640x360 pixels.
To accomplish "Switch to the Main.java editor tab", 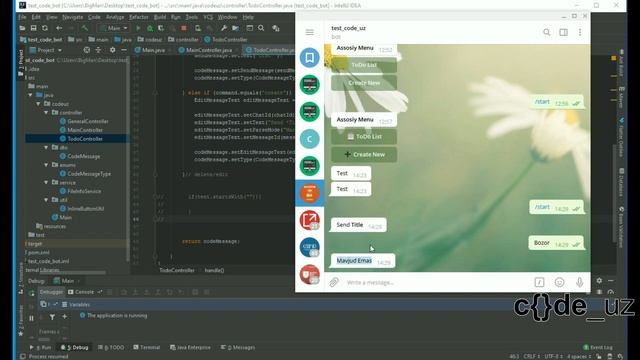I will click(150, 50).
